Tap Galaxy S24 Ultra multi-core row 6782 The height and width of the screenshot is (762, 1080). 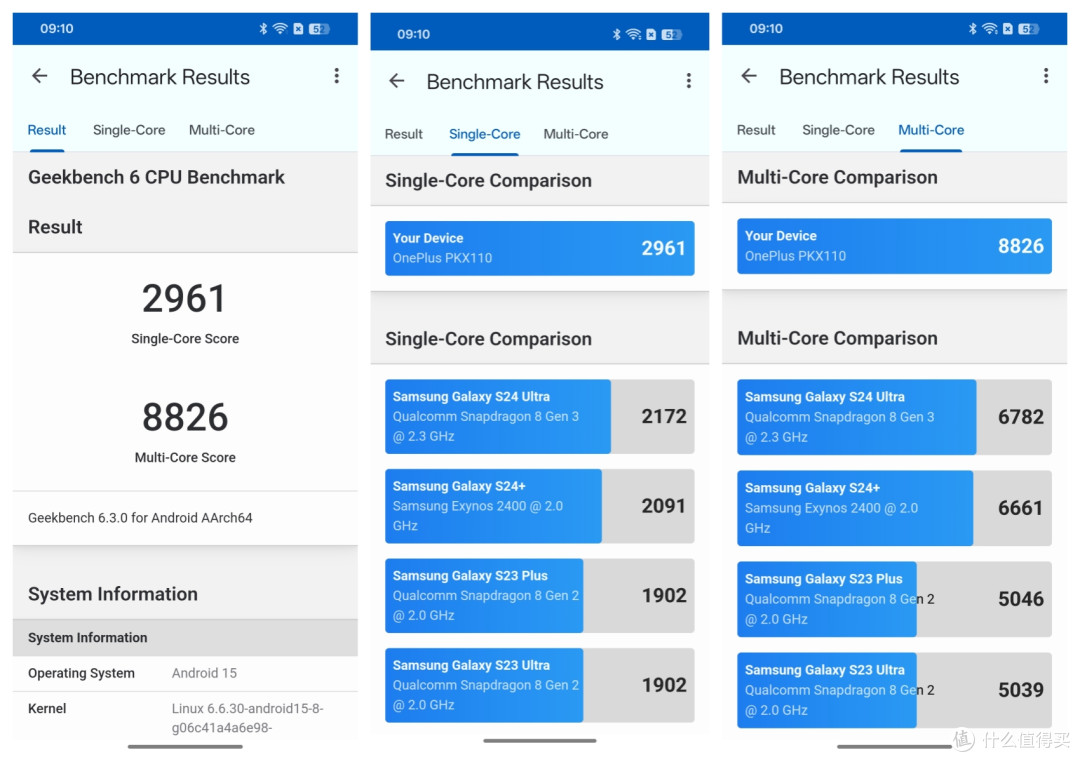(894, 417)
